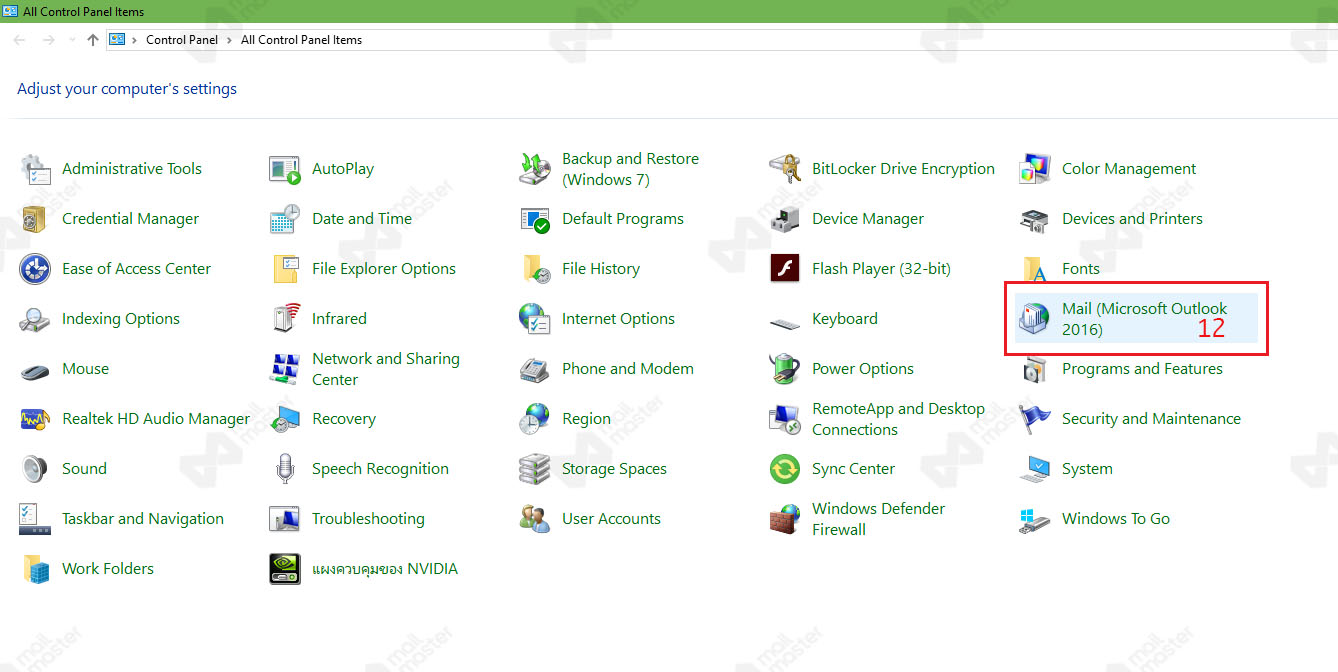Screen dimensions: 1338x672
Task: Open the Power Options battery icon
Action: (x=784, y=369)
